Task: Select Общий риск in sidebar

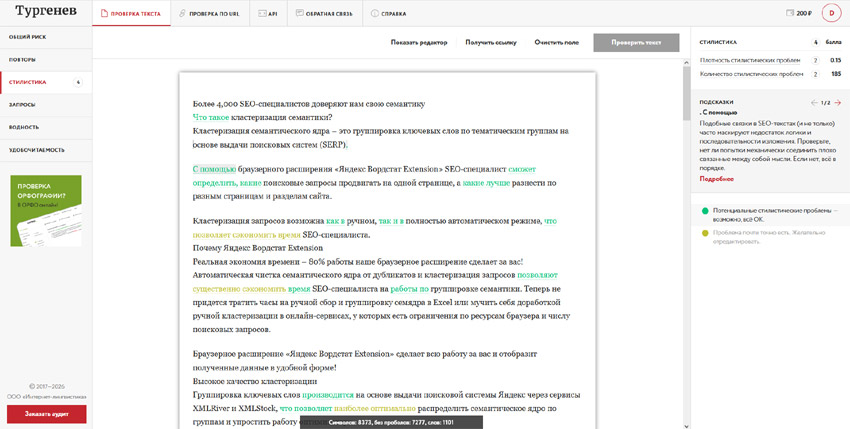Action: (x=46, y=37)
